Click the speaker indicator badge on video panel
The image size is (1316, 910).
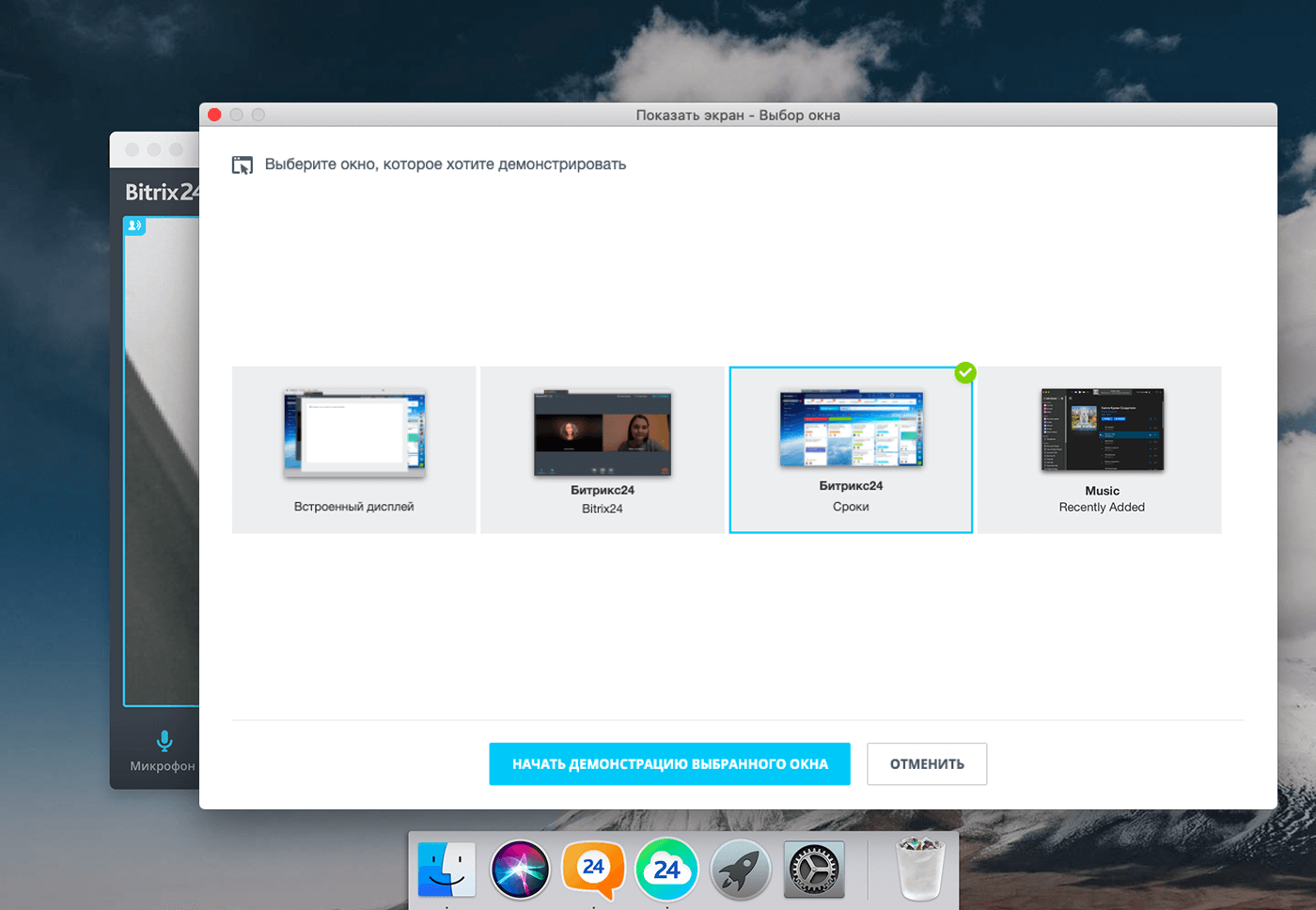(134, 226)
